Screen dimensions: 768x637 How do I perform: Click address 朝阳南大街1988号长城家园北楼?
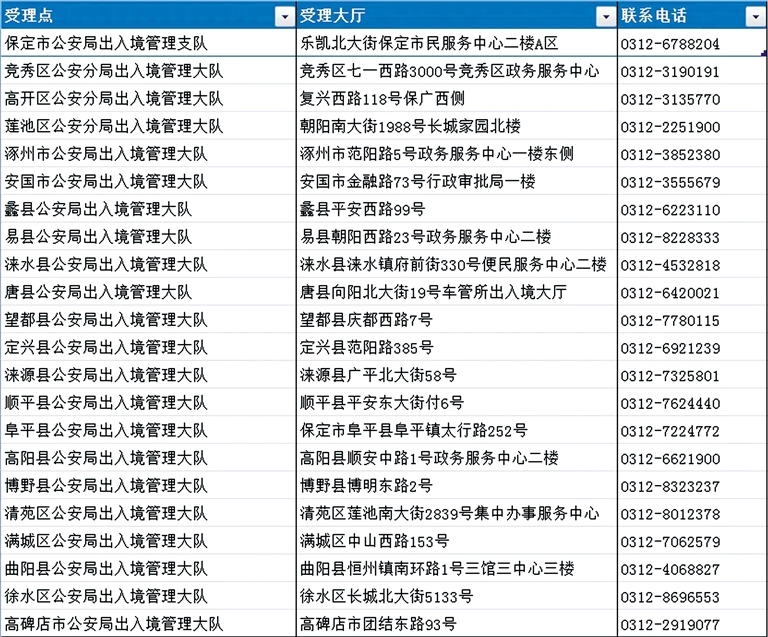click(x=410, y=126)
